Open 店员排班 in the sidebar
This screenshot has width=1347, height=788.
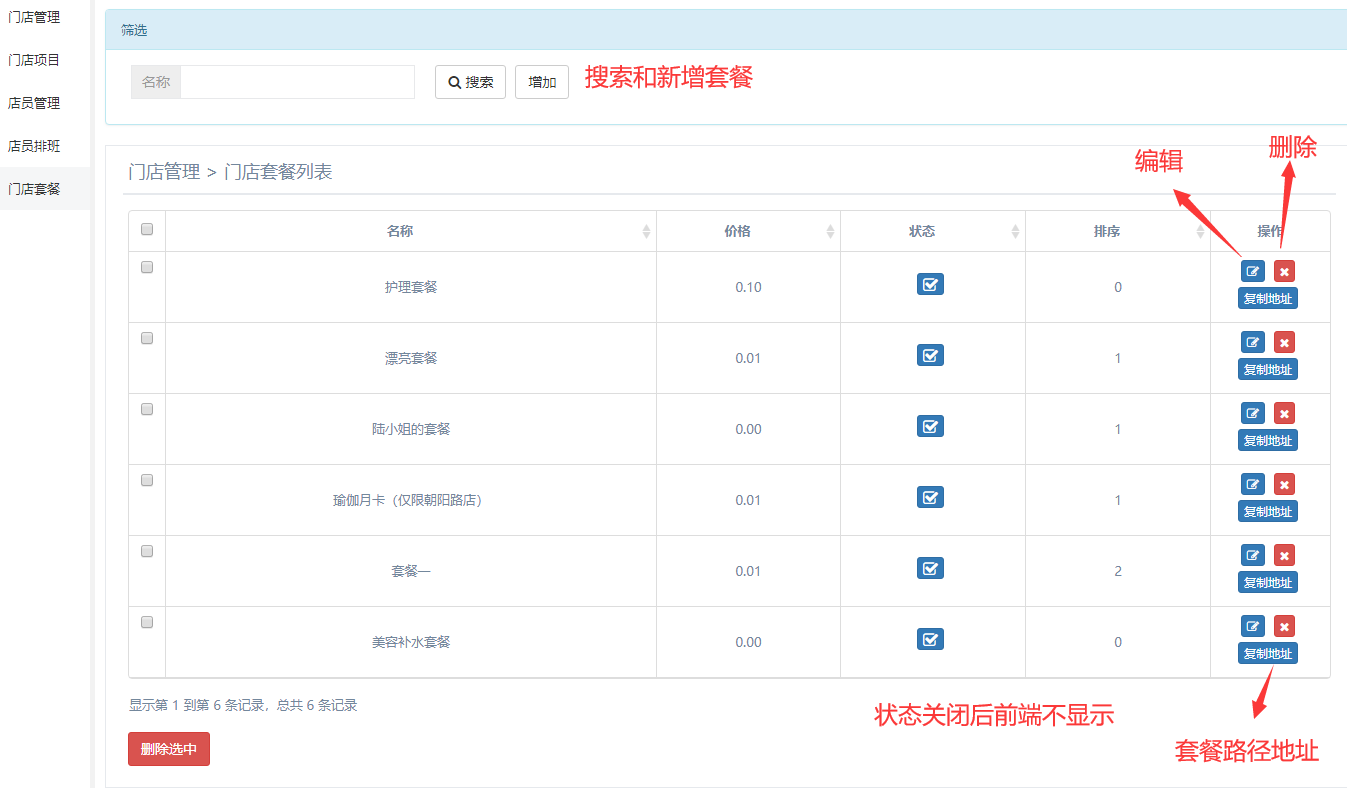(x=34, y=146)
